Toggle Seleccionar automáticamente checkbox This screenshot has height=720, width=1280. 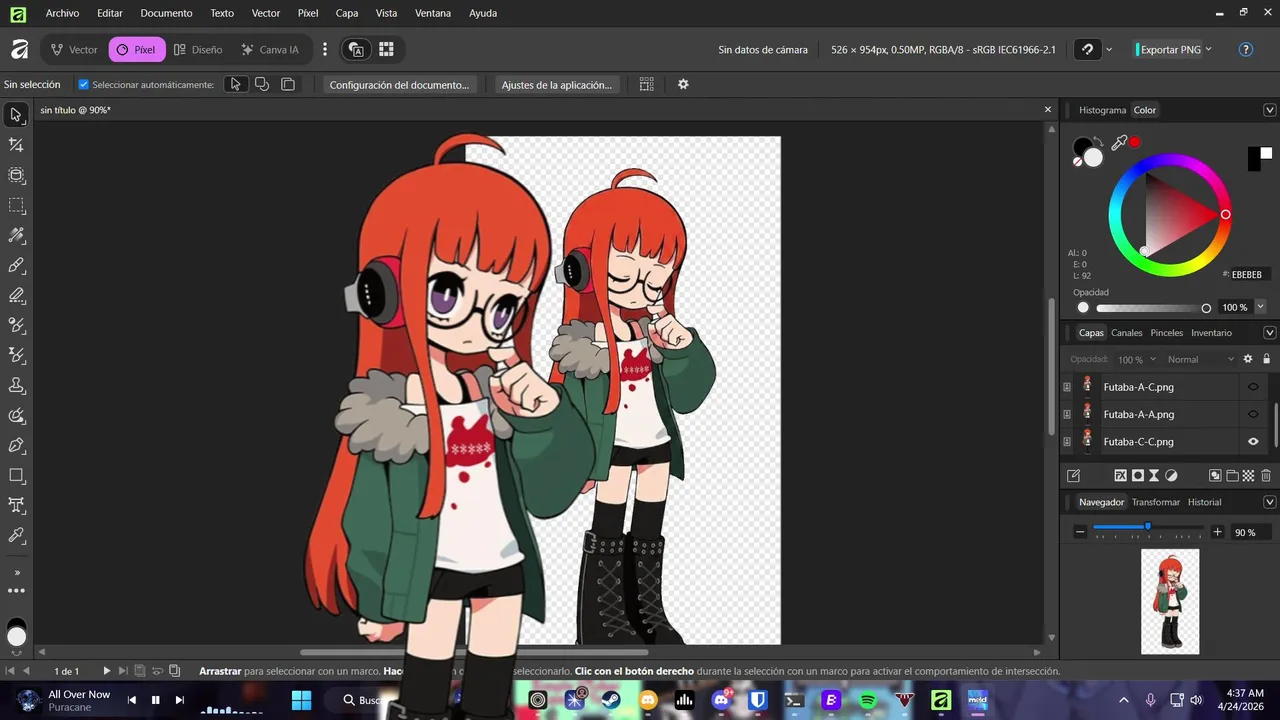pyautogui.click(x=84, y=85)
